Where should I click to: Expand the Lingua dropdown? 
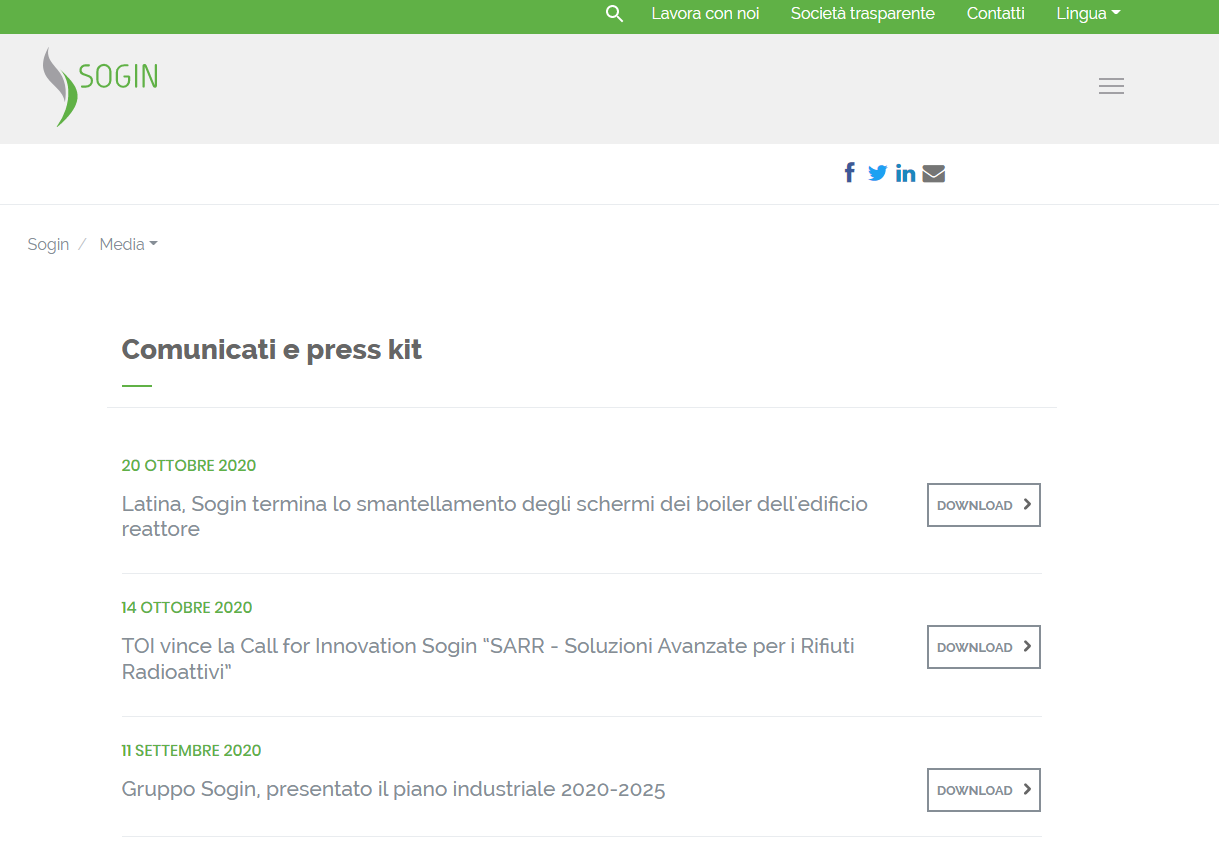[1088, 14]
